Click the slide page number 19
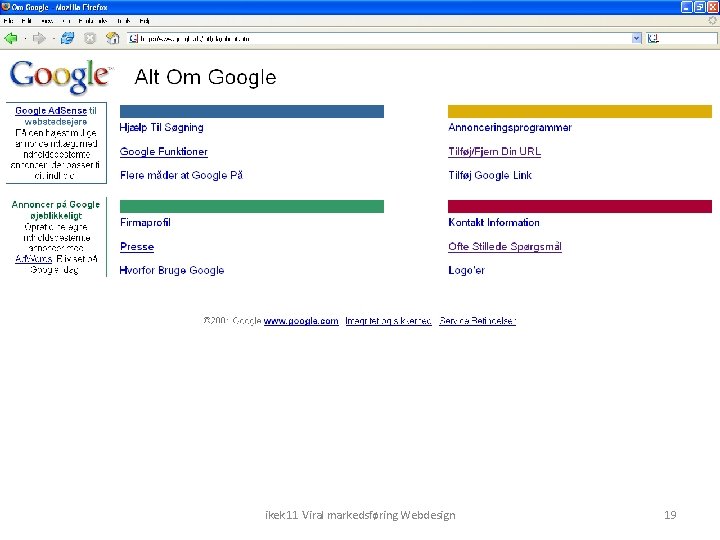The width and height of the screenshot is (720, 540). (x=670, y=515)
